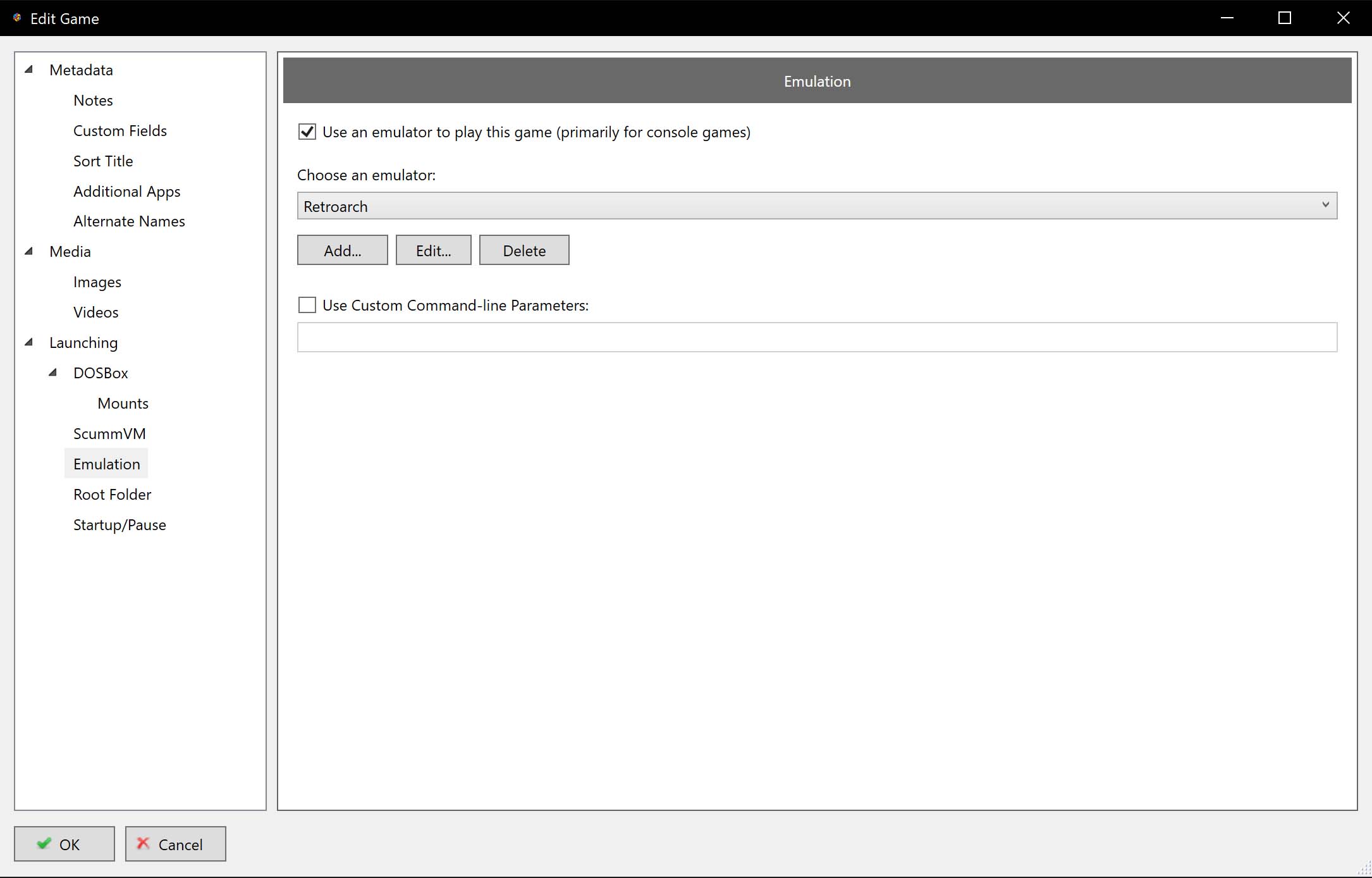This screenshot has height=878, width=1372.
Task: Open the Startup/Pause section
Action: 119,525
